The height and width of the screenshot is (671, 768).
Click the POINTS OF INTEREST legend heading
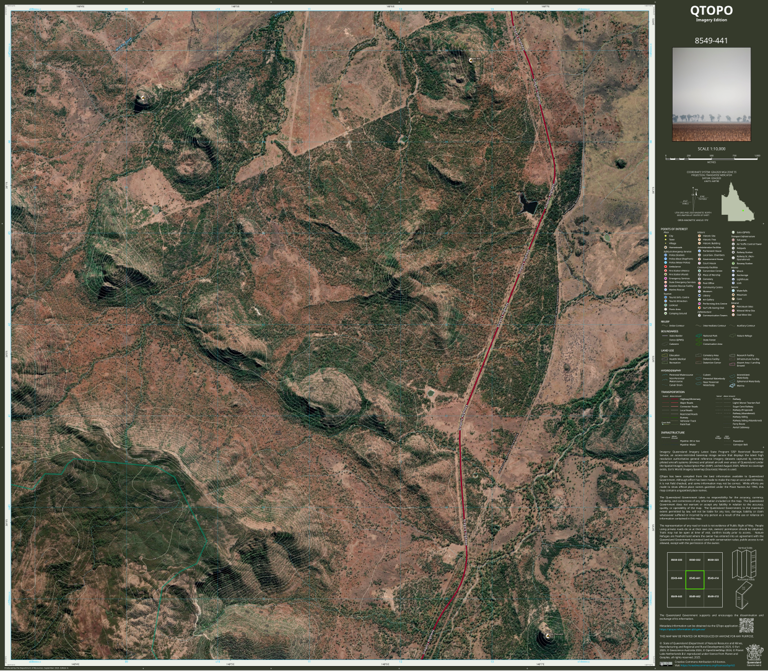pyautogui.click(x=674, y=229)
